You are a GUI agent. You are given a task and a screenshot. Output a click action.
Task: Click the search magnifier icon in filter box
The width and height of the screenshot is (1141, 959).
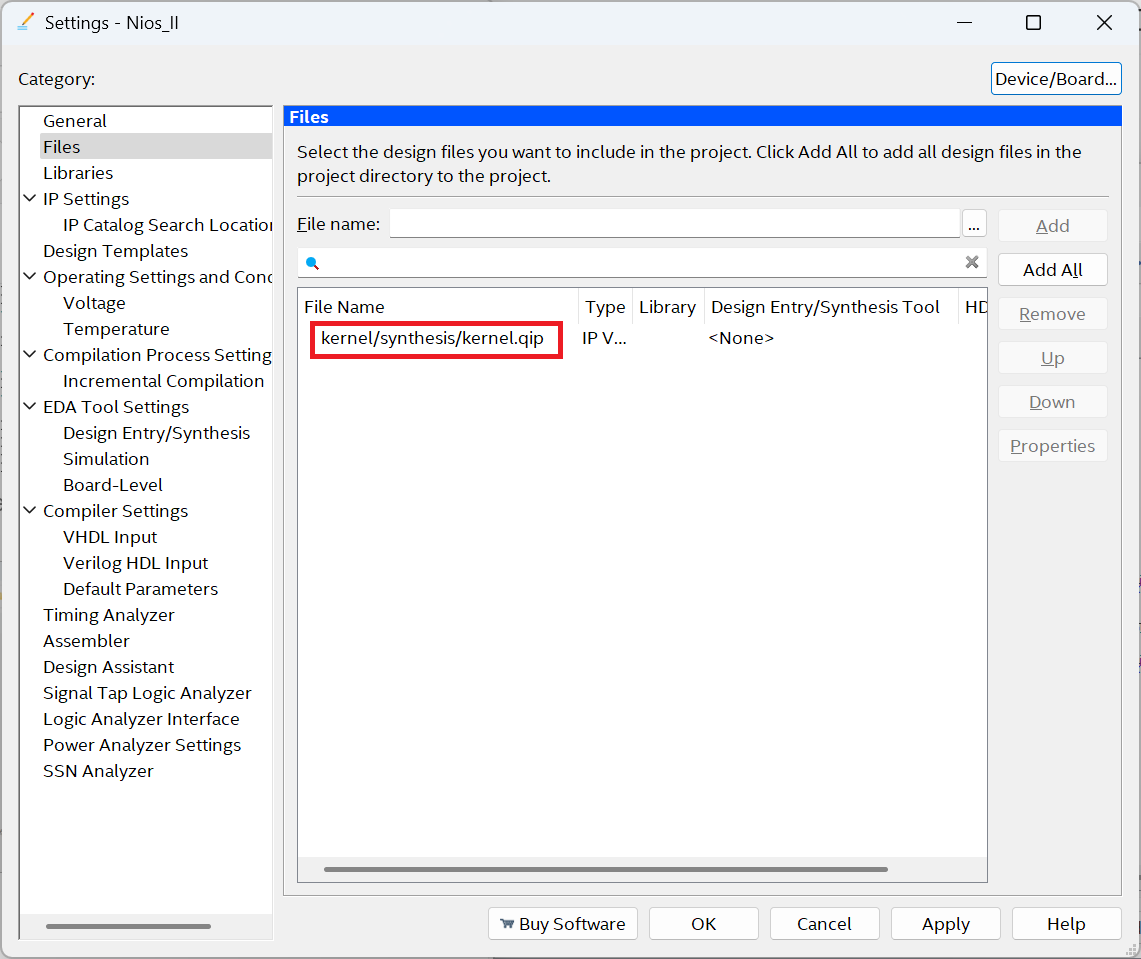tap(312, 263)
